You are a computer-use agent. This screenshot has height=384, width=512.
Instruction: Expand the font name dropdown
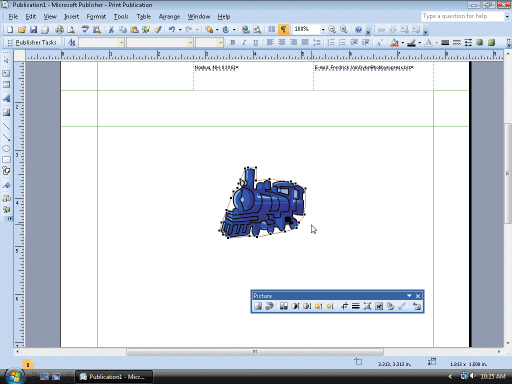point(190,43)
